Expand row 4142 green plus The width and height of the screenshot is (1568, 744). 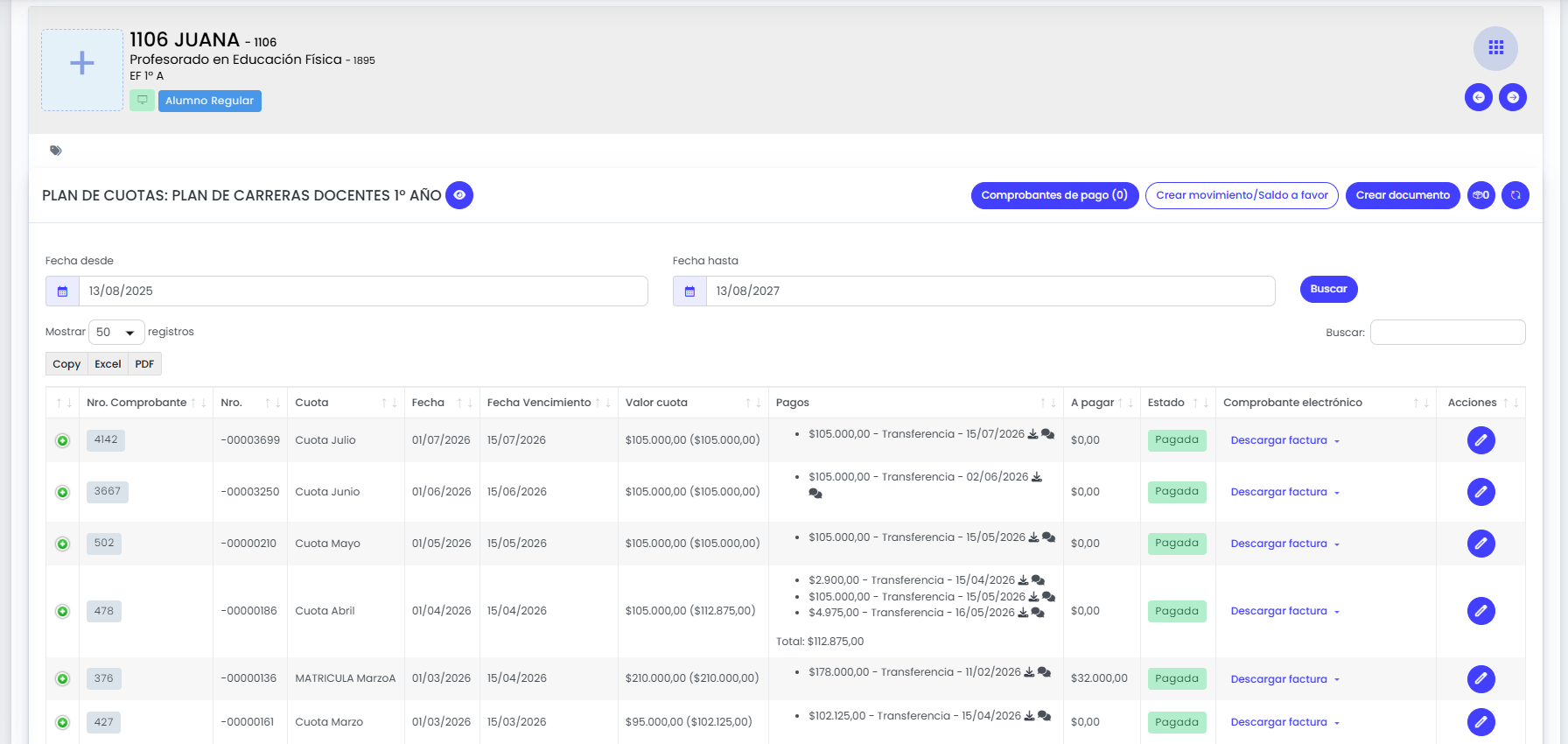point(62,440)
